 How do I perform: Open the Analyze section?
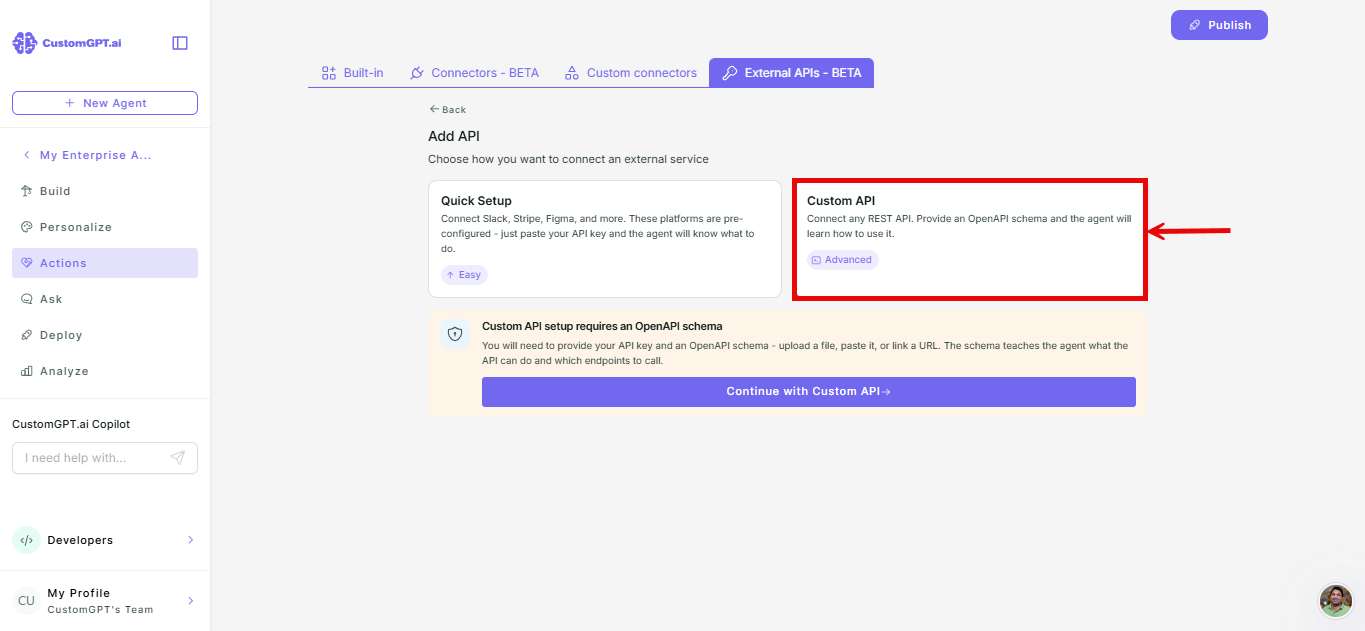click(x=105, y=371)
